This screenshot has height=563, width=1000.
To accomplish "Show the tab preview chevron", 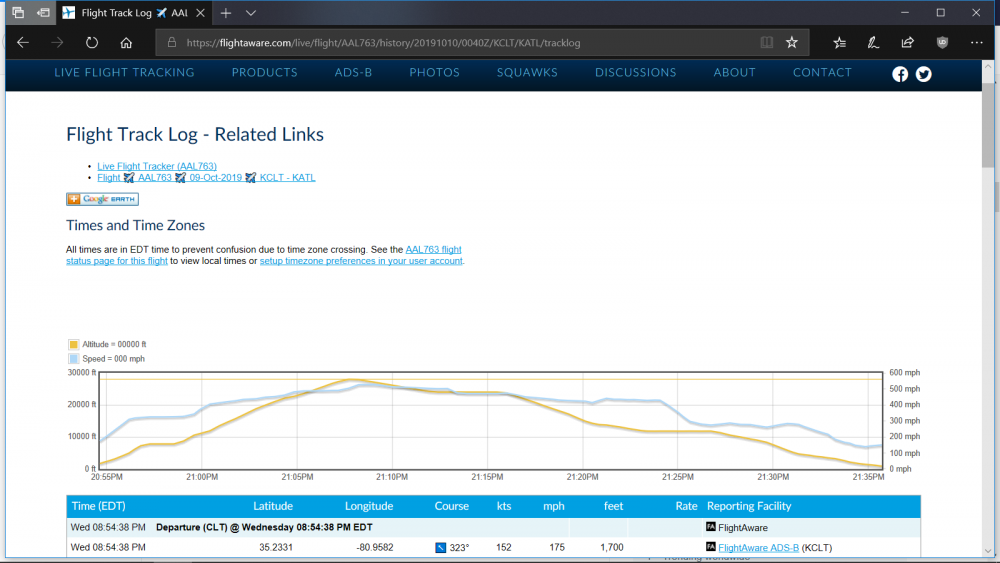I will pyautogui.click(x=251, y=13).
